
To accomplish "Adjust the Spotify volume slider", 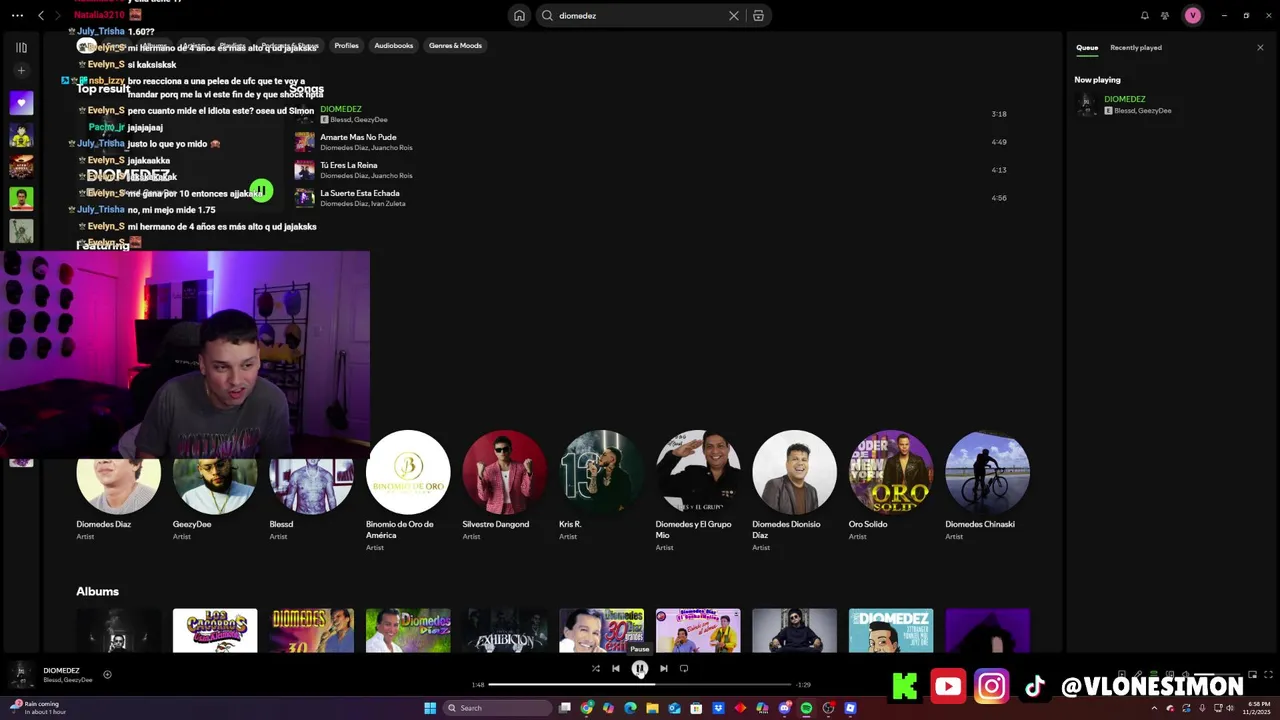I will [1217, 674].
